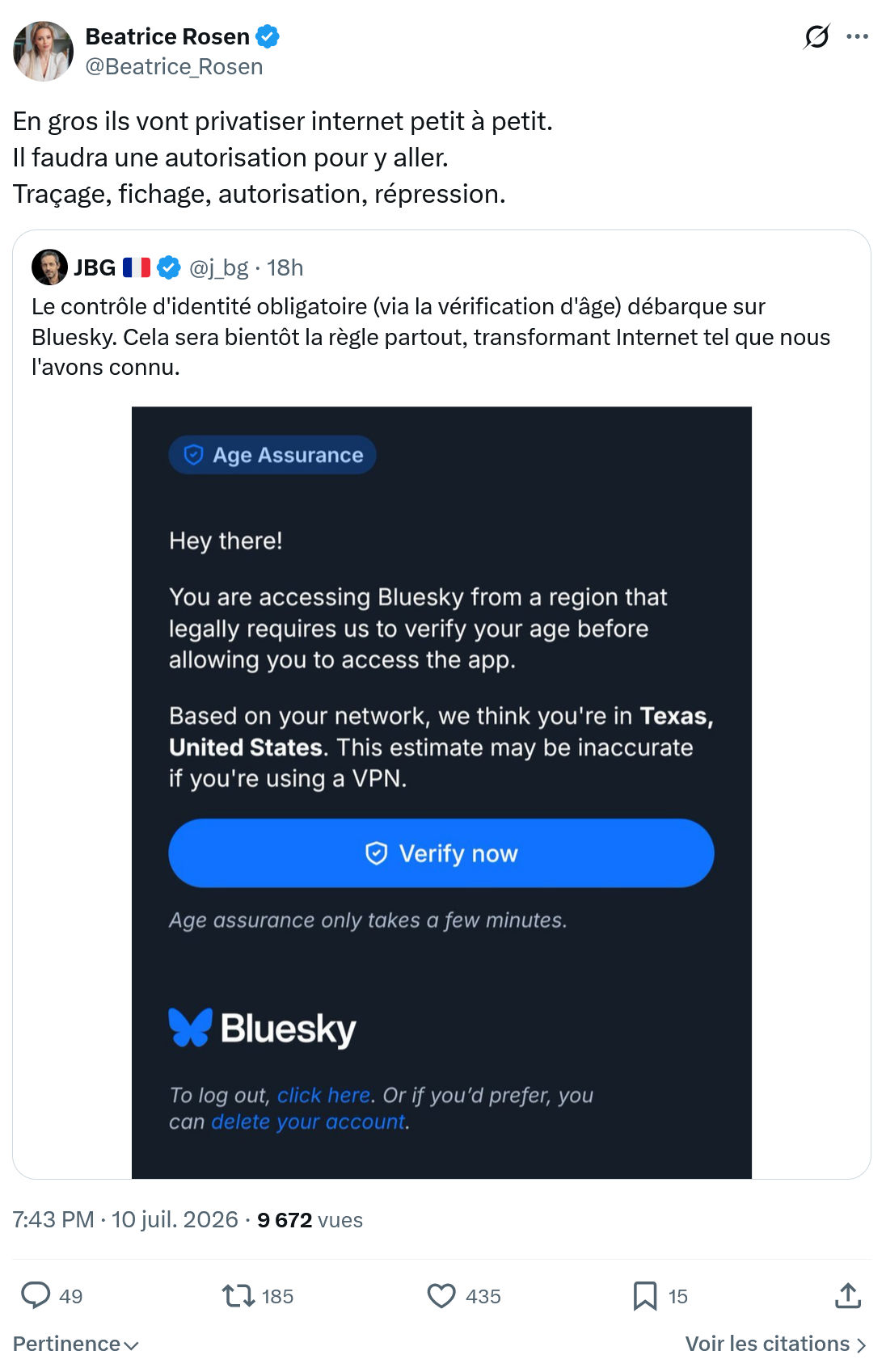Expand the Pertinence sort dropdown
886x1372 pixels.
[76, 1344]
